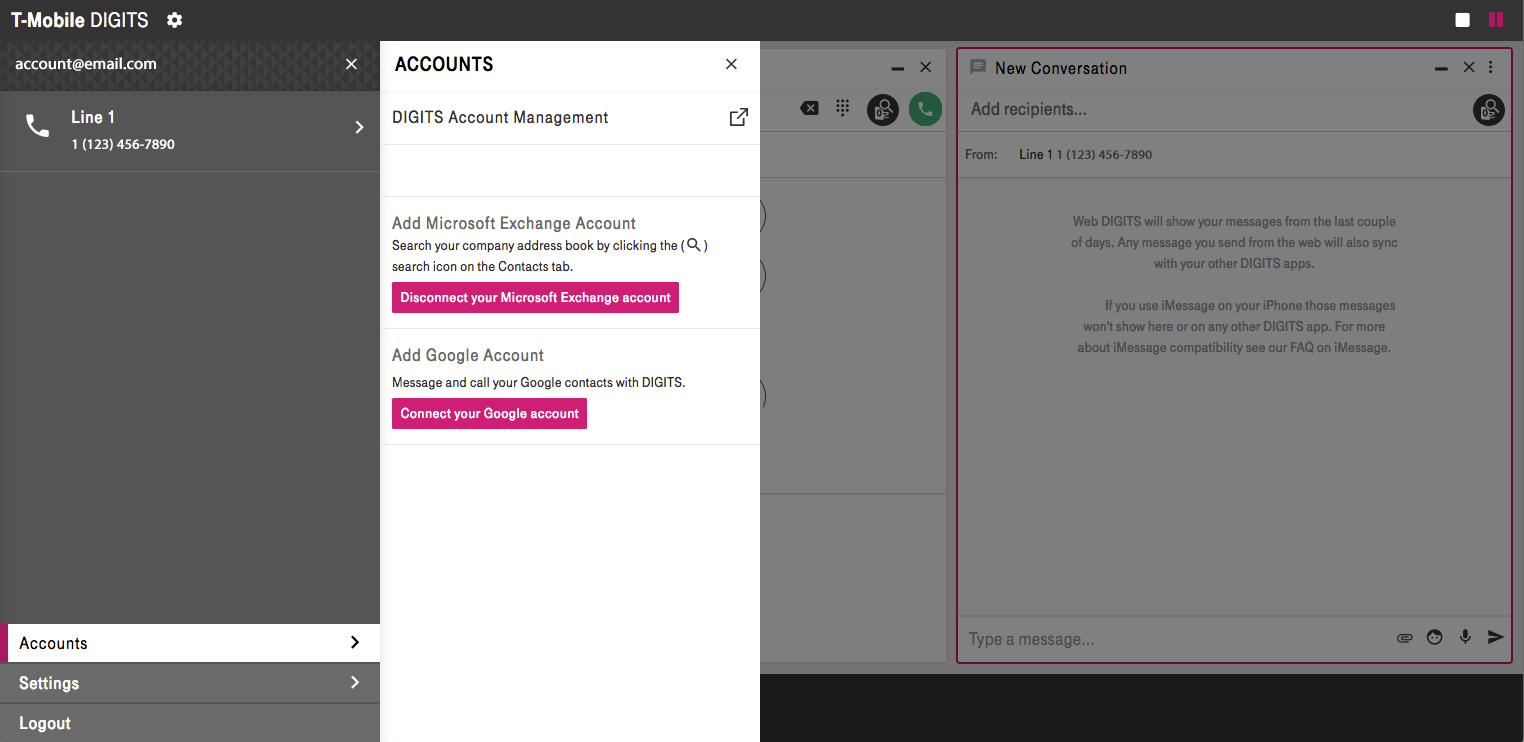Open New Conversation more options menu
1524x742 pixels.
pos(1491,68)
